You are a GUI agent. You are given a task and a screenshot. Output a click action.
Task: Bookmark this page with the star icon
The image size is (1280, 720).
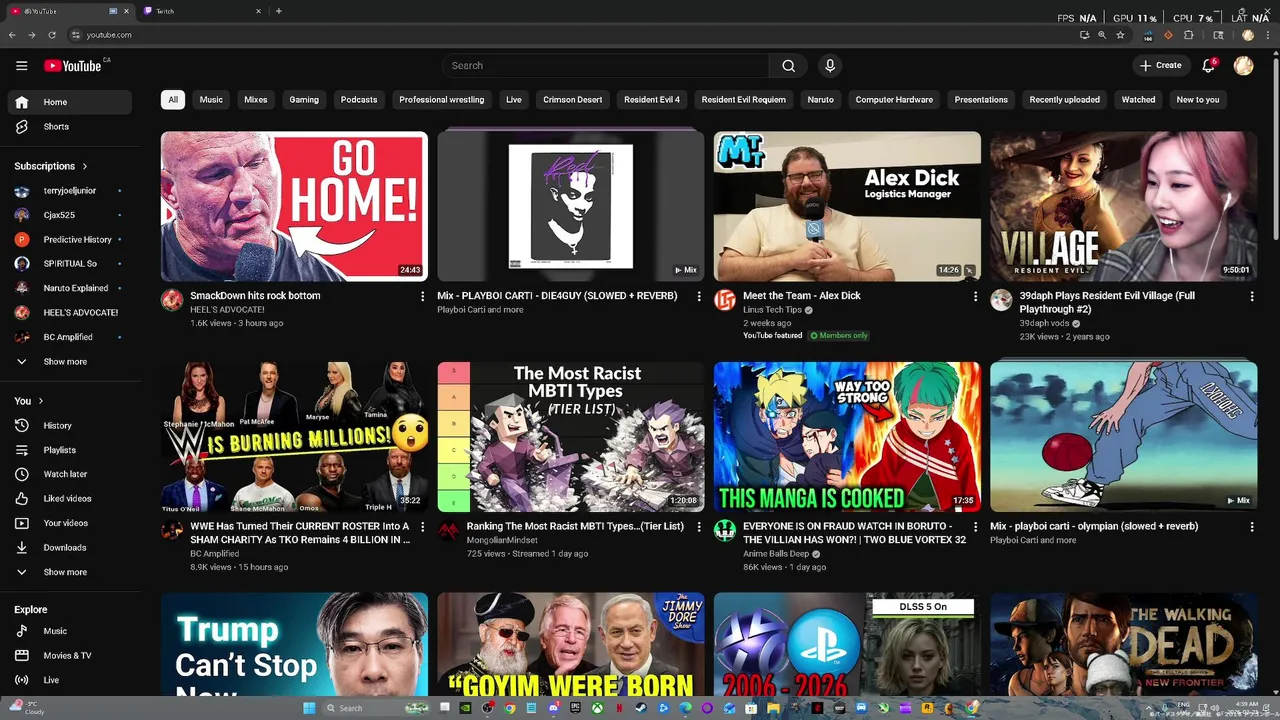click(1120, 35)
